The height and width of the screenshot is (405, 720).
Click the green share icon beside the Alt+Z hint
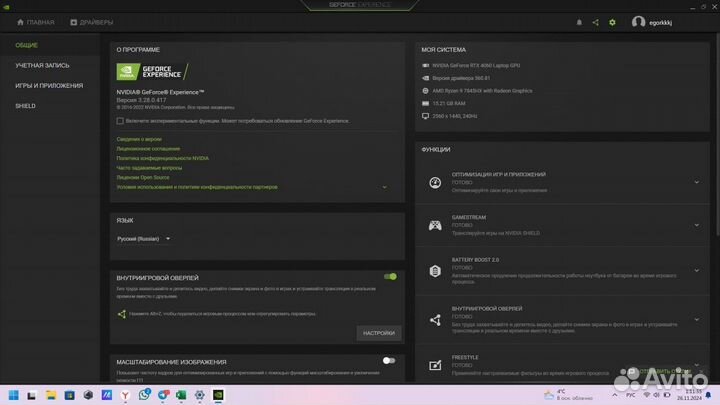click(122, 314)
